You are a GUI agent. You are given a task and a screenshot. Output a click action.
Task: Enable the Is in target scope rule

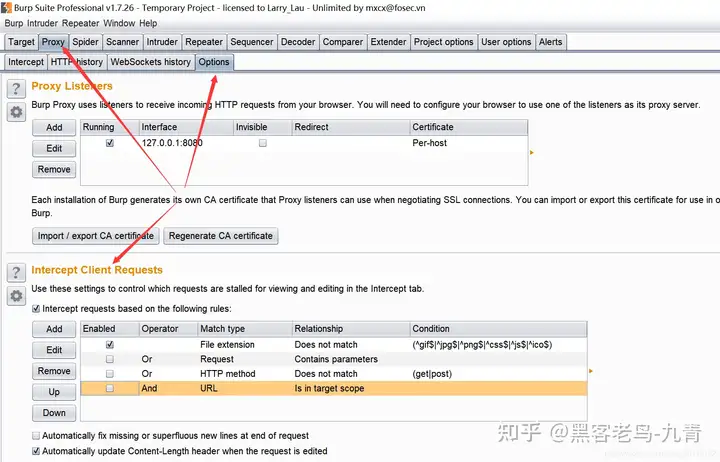coord(110,388)
